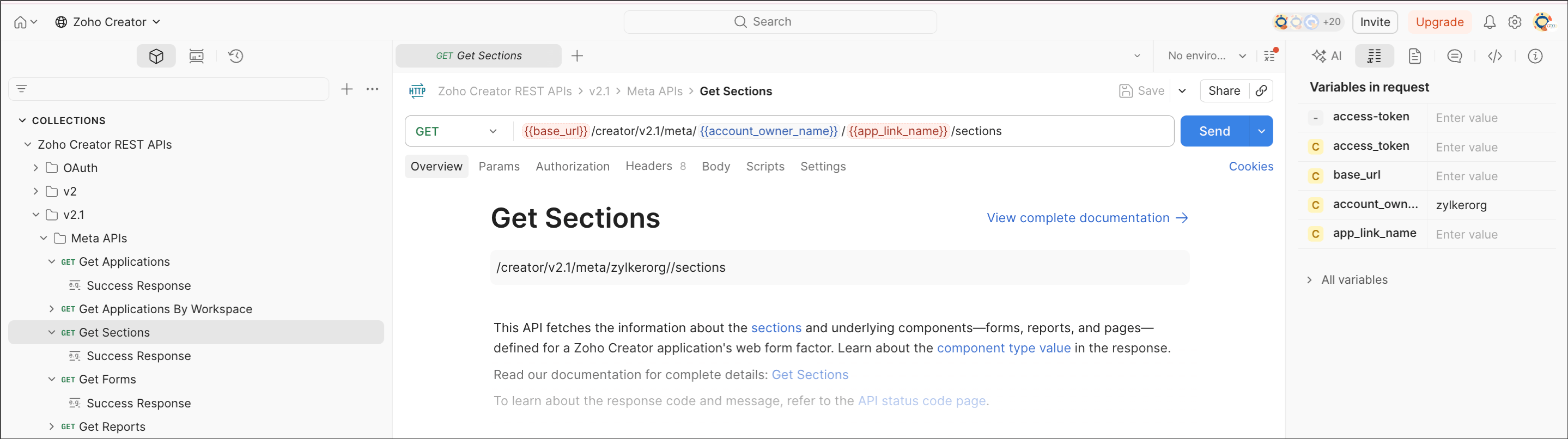Screen dimensions: 1568x439
Task: Click the notifications bell icon
Action: click(x=1489, y=22)
